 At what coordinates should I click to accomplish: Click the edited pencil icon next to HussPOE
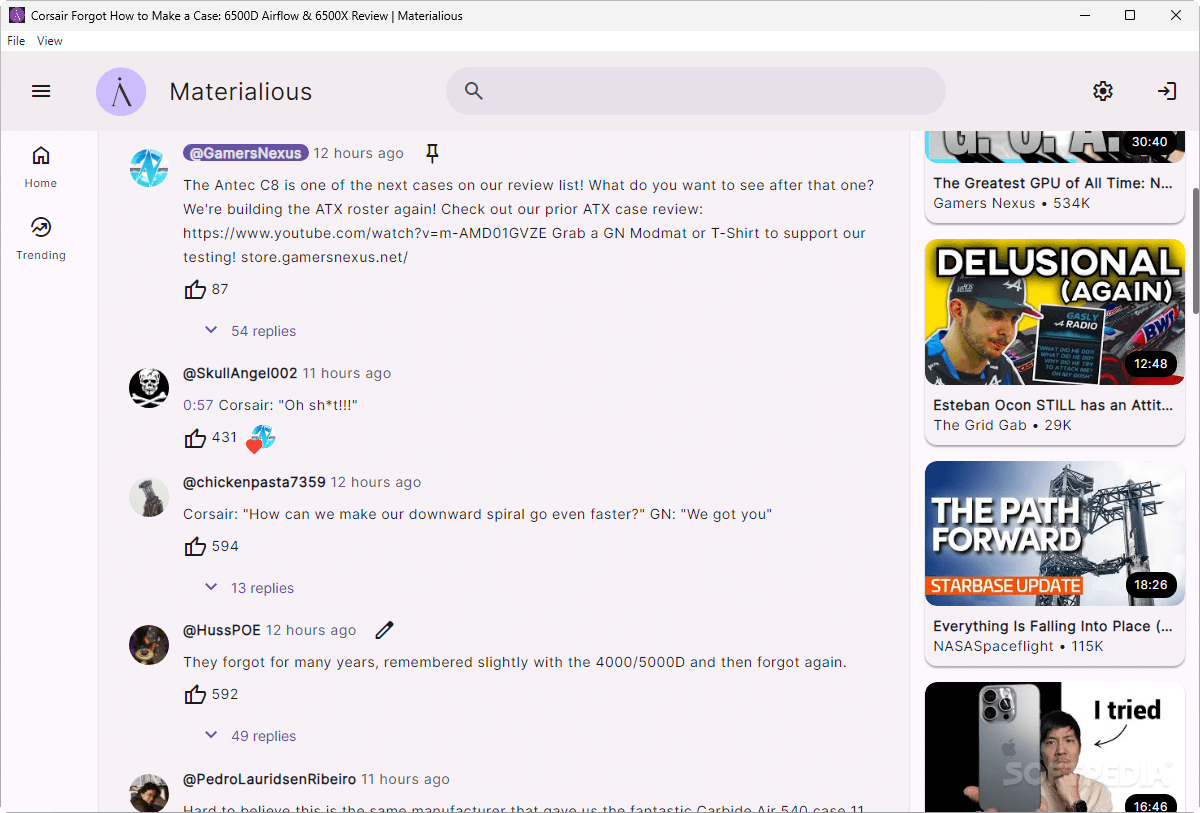[384, 630]
